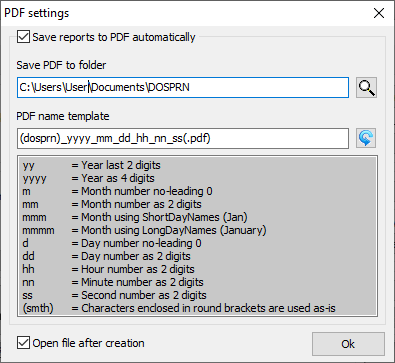
Task: Select the '(smth) = Characters enclosed in round brackets' line
Action: tap(179, 308)
